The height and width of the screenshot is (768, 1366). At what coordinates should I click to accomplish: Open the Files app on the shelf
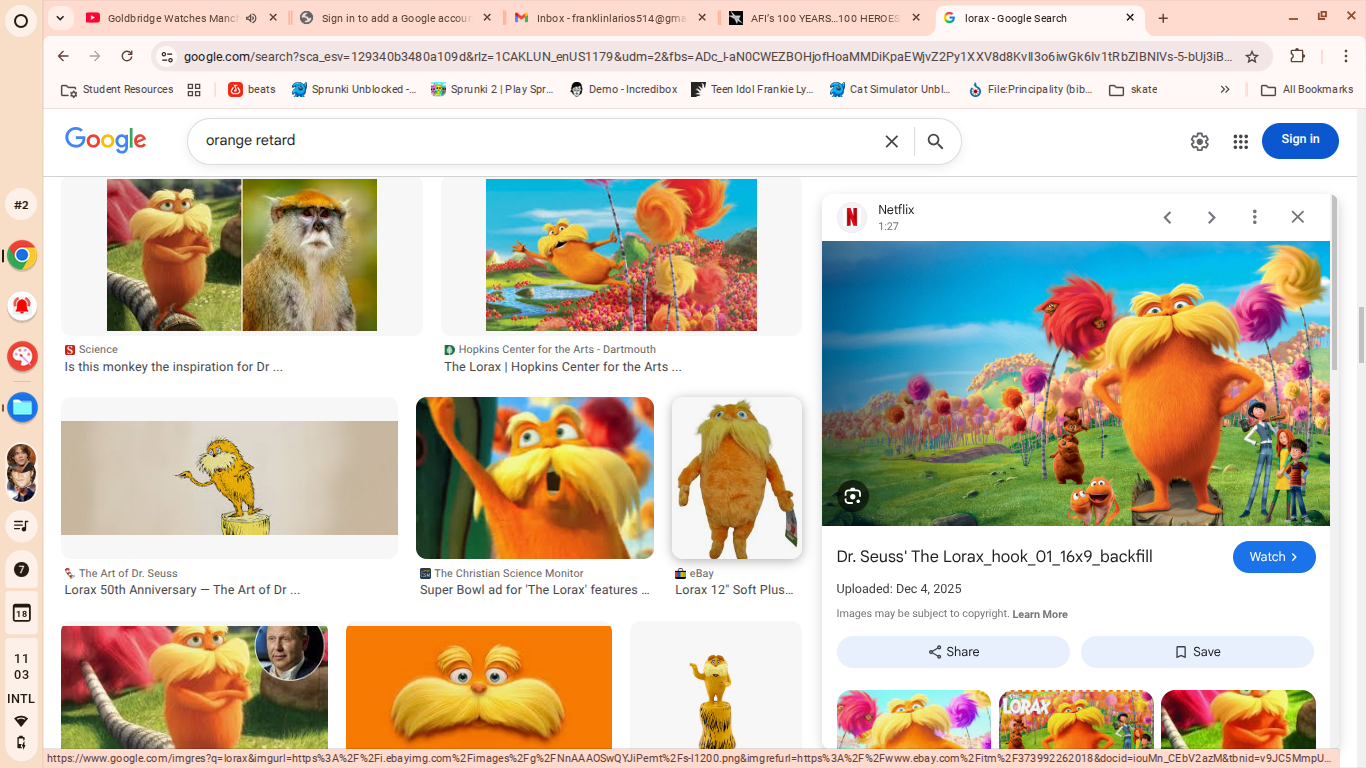tap(22, 407)
